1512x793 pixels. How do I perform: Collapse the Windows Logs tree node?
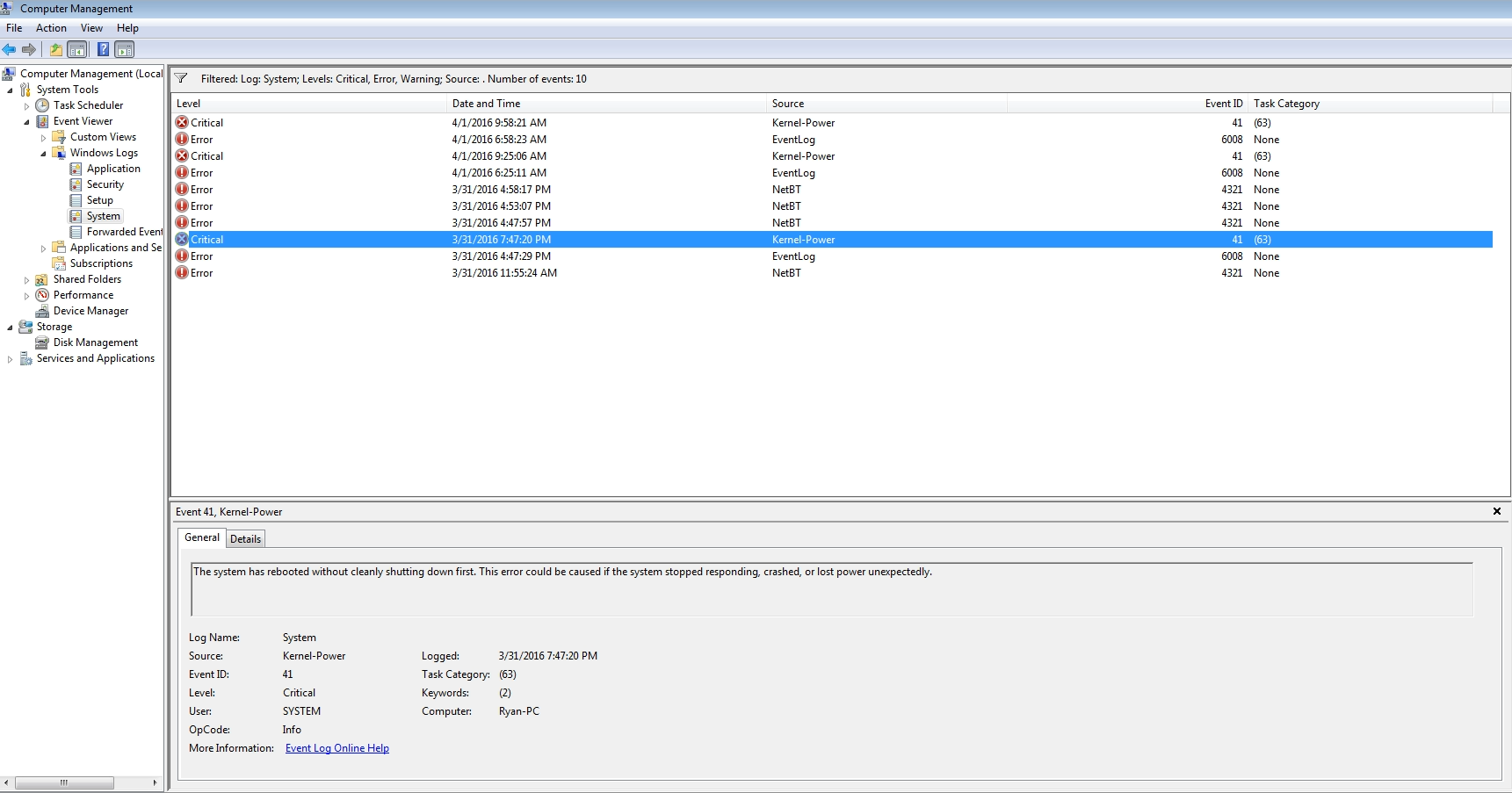tap(43, 154)
